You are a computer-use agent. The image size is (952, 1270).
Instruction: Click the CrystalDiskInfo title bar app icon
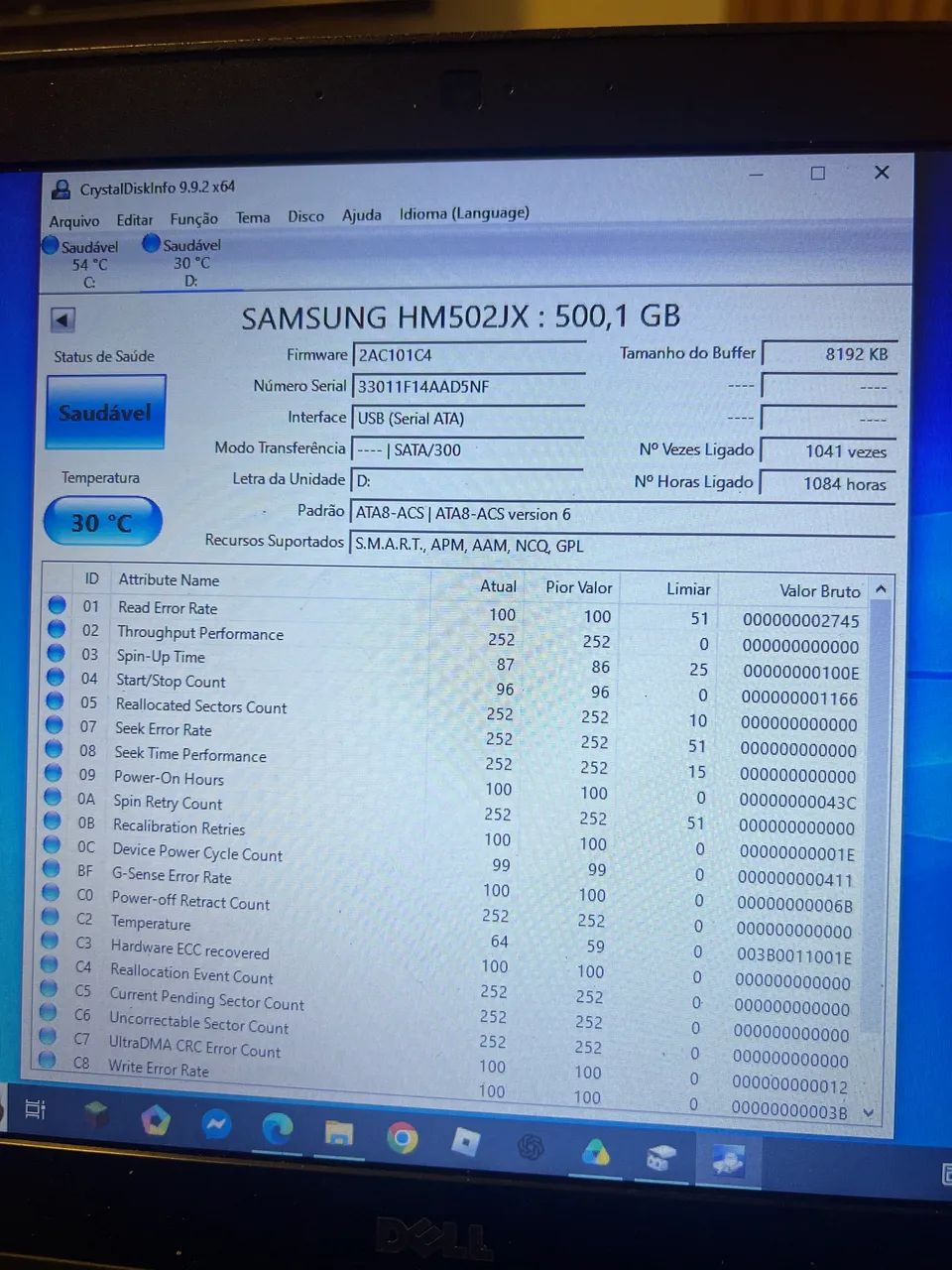coord(61,189)
